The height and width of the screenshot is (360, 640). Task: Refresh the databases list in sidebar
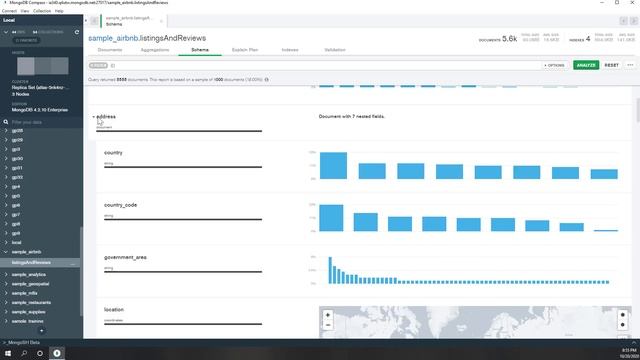[x=77, y=32]
